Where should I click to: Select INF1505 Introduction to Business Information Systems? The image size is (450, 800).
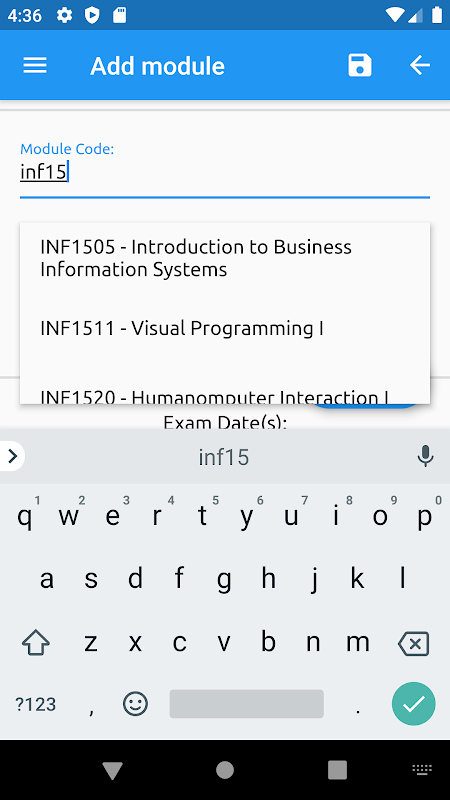click(x=225, y=258)
